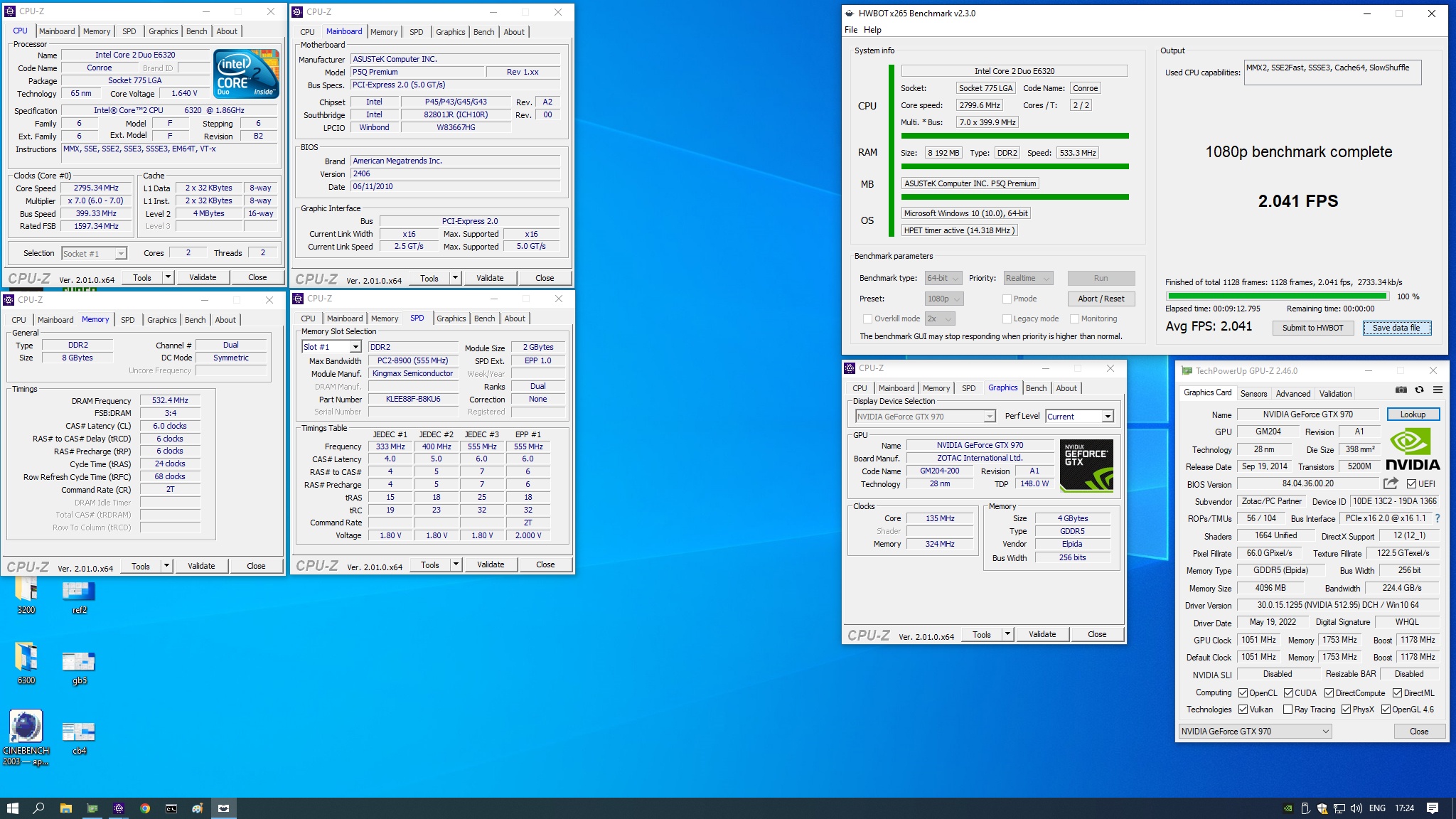Open Command Prompt taskbar icon
This screenshot has height=819, width=1456.
coord(171,808)
